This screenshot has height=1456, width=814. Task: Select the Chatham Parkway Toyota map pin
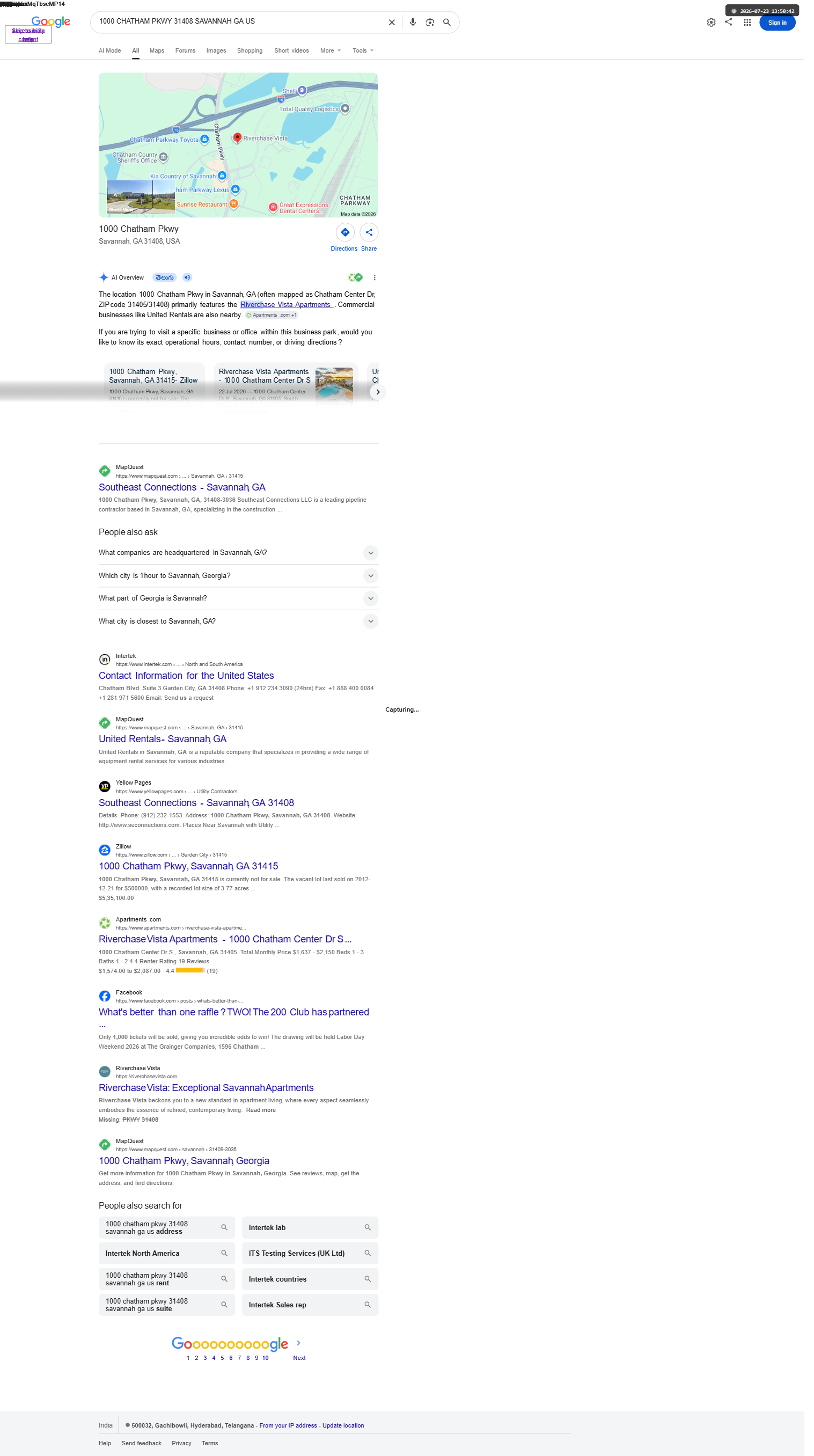[204, 139]
